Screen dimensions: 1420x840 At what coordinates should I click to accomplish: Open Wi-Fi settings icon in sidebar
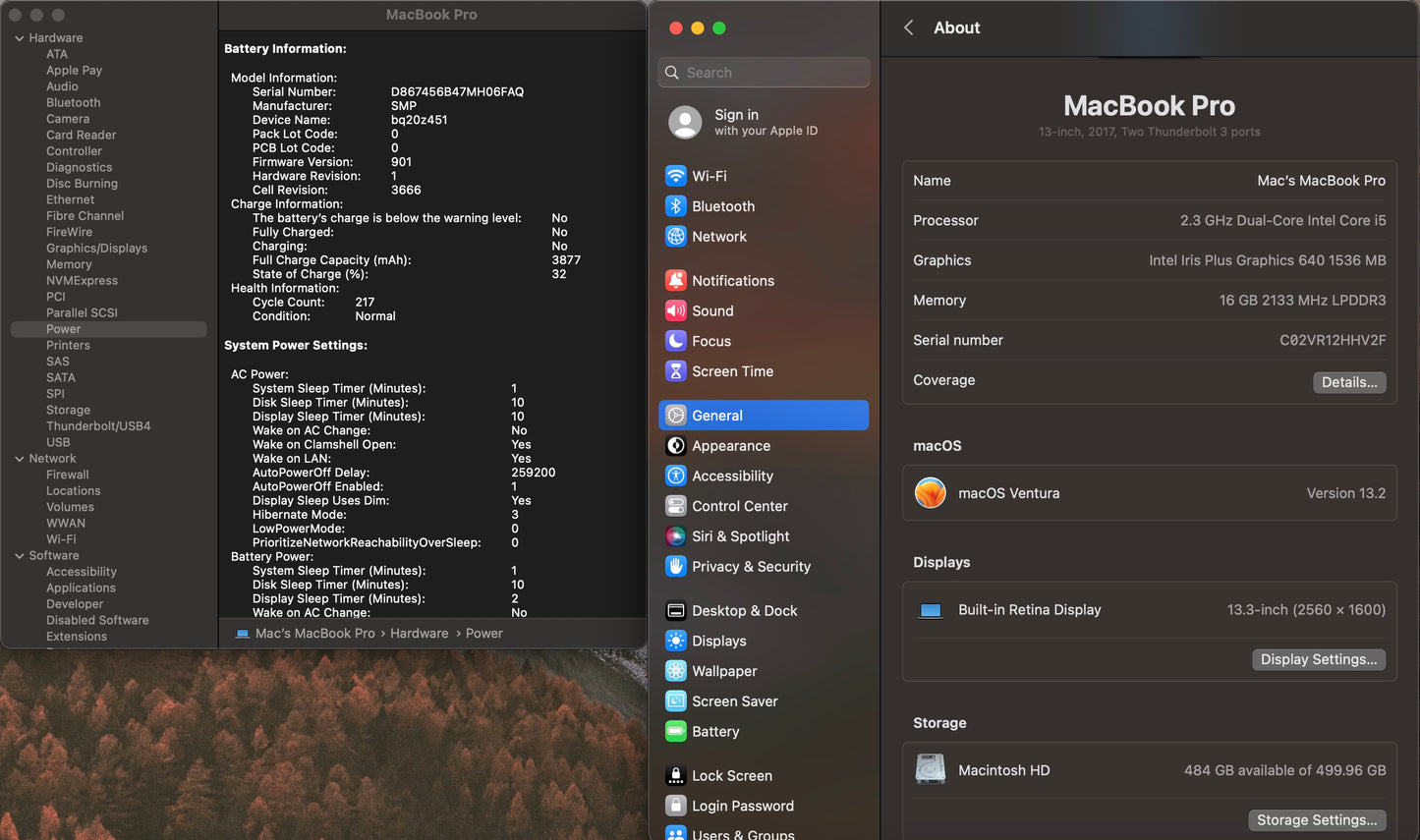[675, 176]
